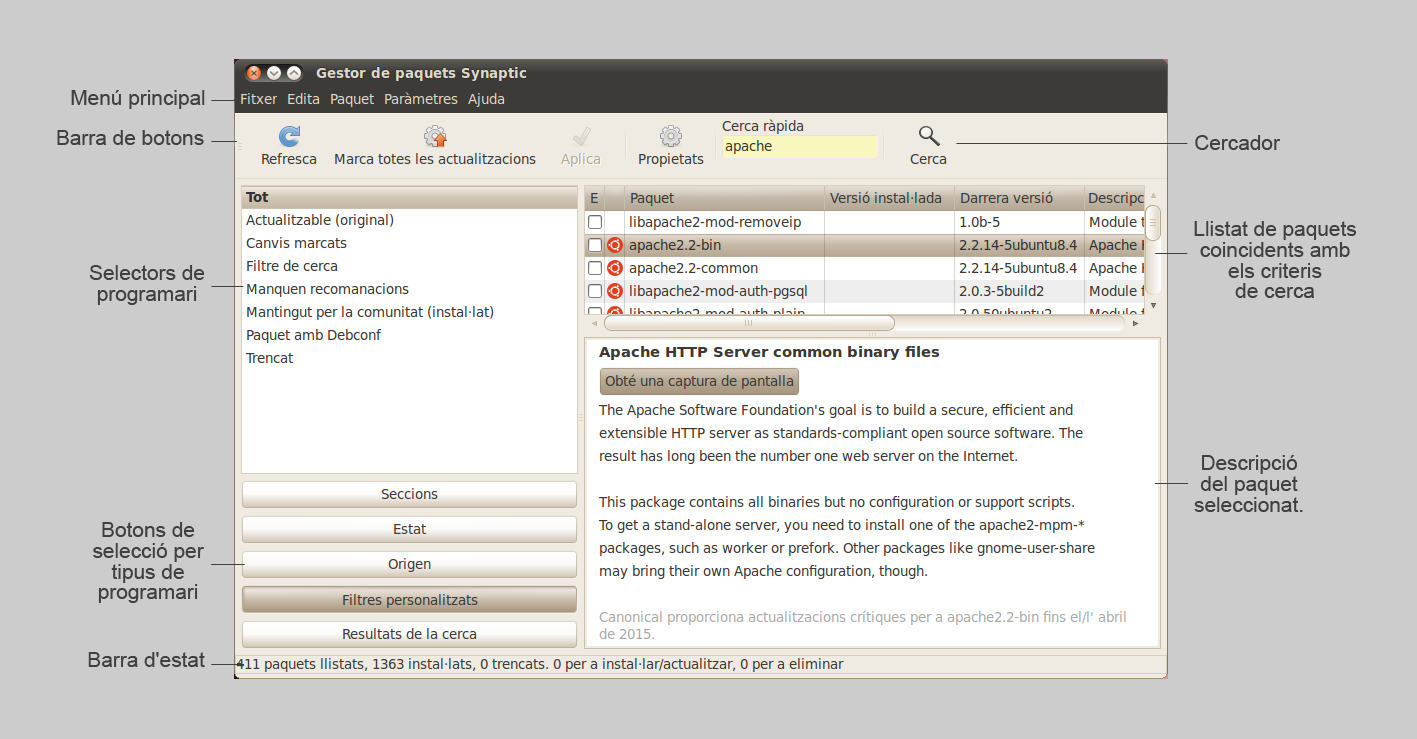Click the Aplica checkmark icon

(x=581, y=137)
